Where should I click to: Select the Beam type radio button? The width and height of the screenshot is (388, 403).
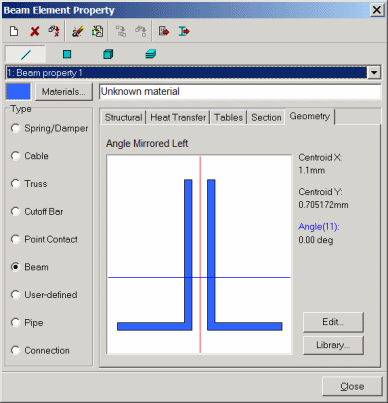[x=15, y=267]
